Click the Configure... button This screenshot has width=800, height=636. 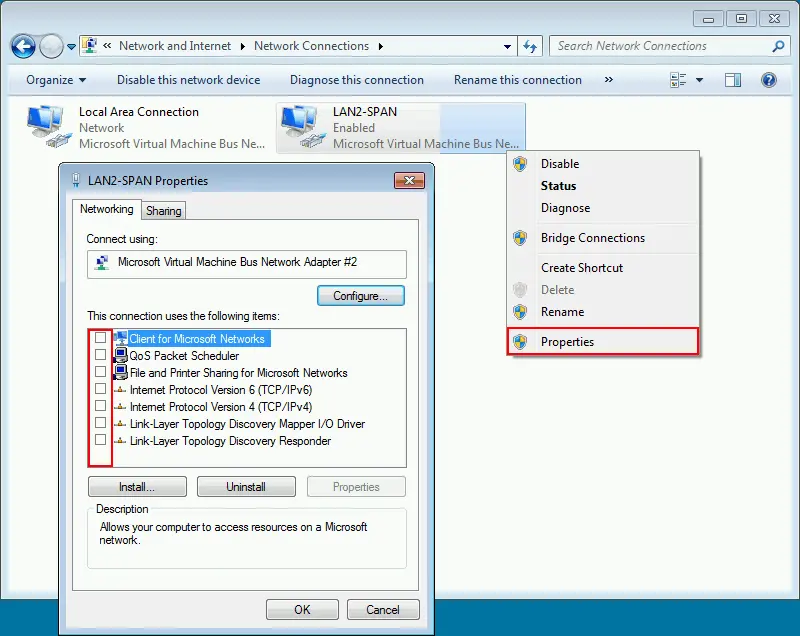pos(361,296)
